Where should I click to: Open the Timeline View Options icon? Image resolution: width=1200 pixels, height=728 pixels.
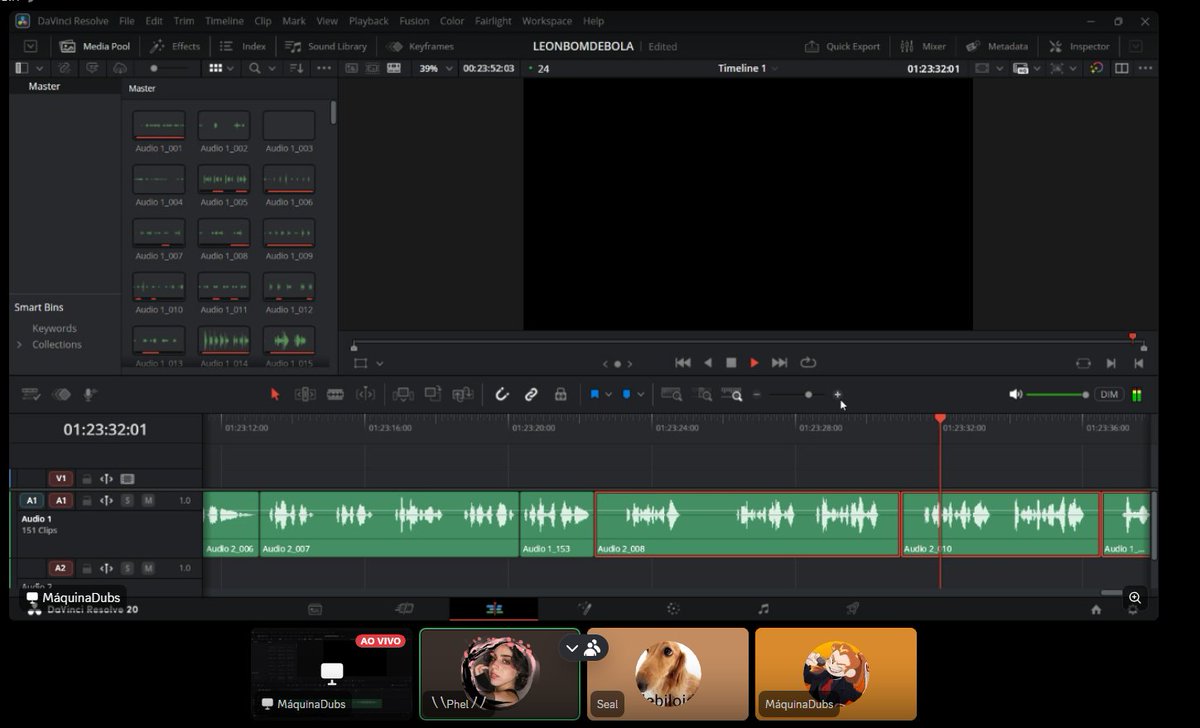30,394
